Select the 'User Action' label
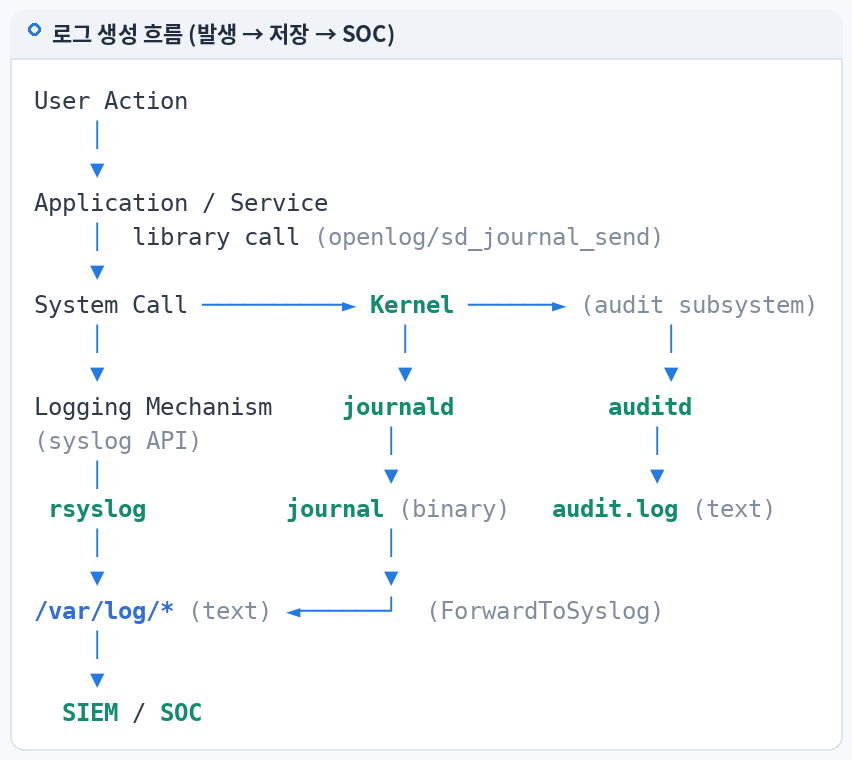The width and height of the screenshot is (852, 760). (x=111, y=101)
